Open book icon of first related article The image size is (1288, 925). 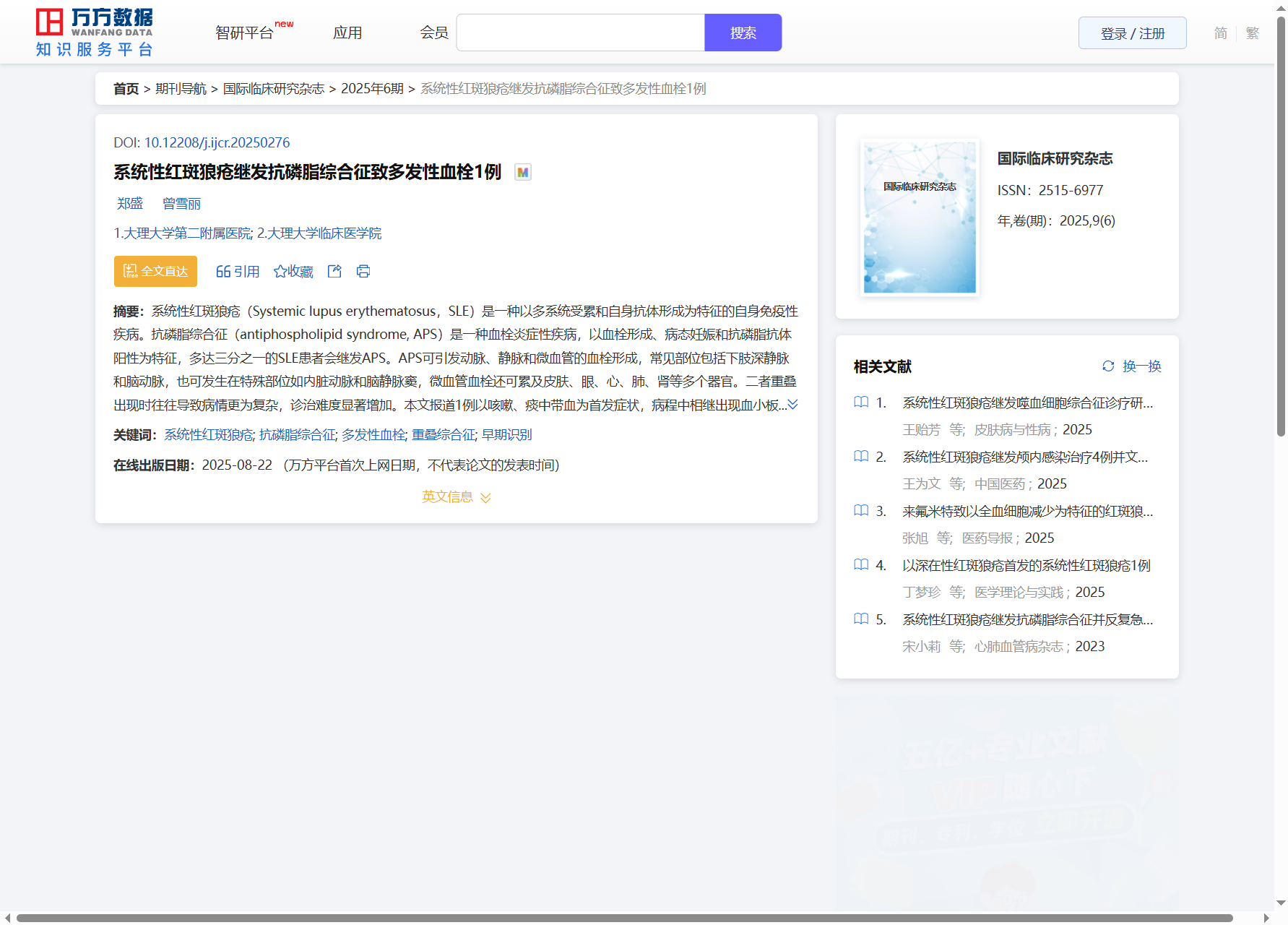[x=861, y=403]
